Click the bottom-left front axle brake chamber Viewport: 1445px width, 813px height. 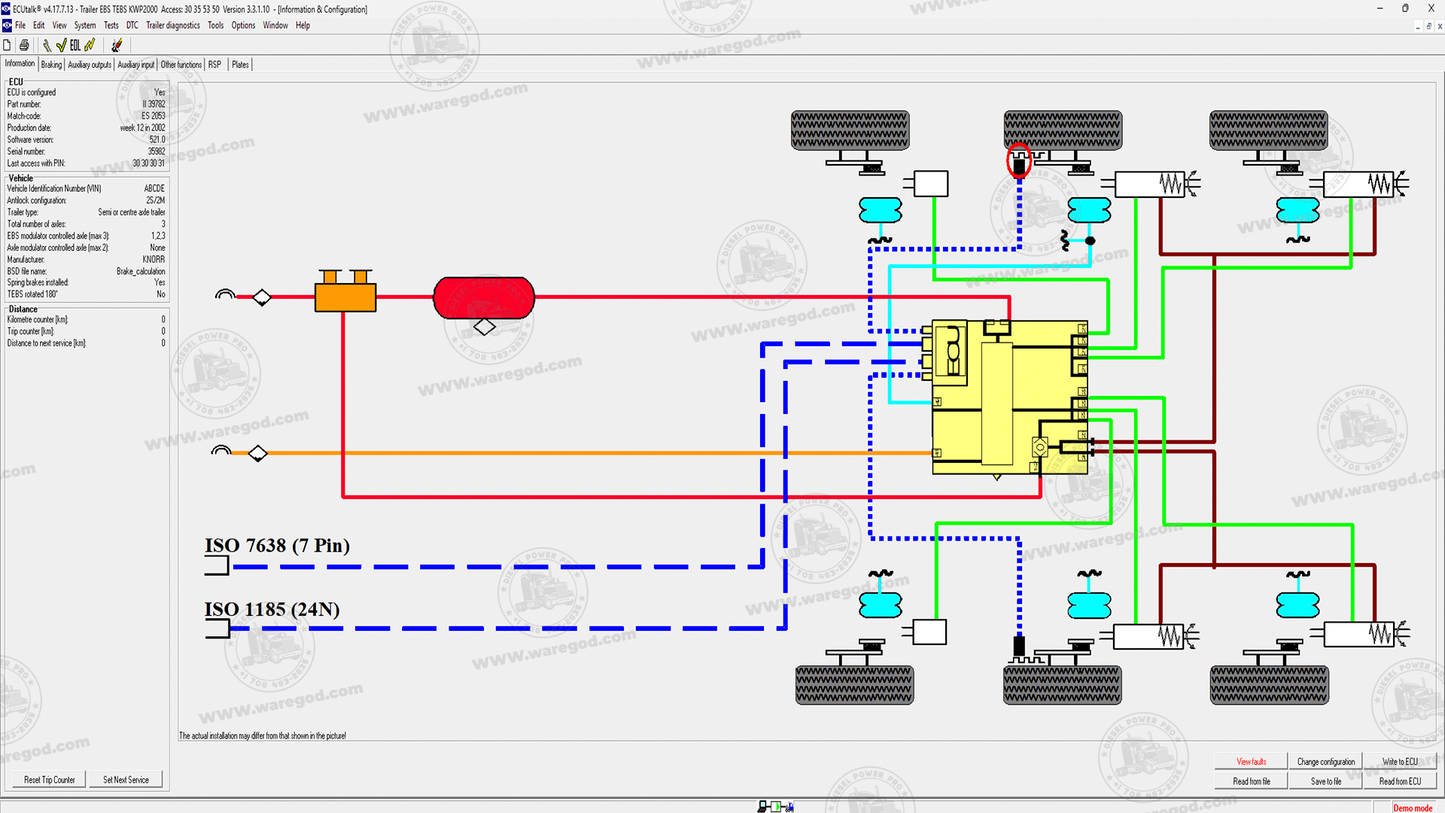click(930, 632)
